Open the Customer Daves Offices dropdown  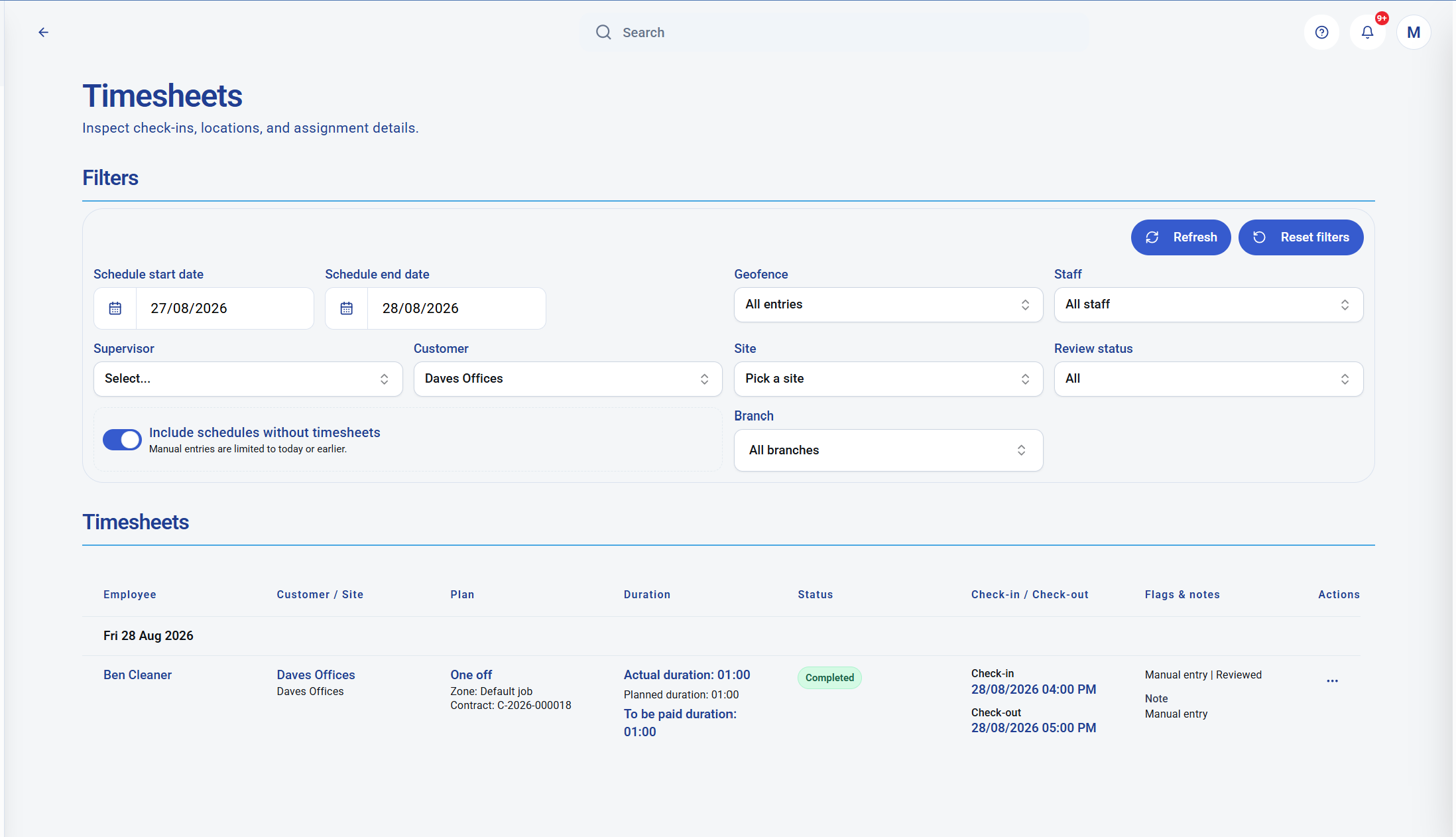(x=568, y=379)
